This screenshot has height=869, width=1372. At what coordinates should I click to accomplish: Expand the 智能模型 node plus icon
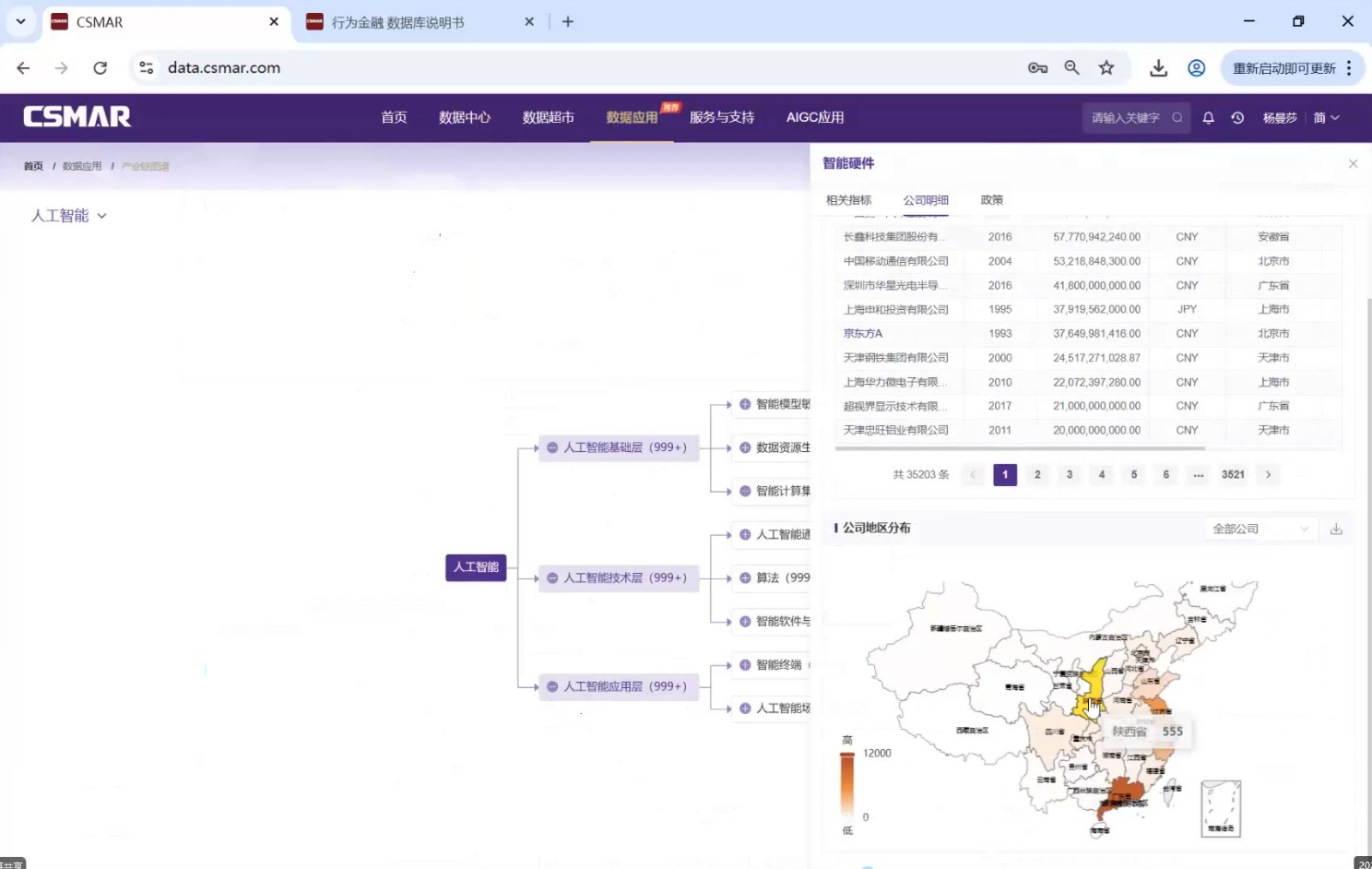[x=745, y=404]
